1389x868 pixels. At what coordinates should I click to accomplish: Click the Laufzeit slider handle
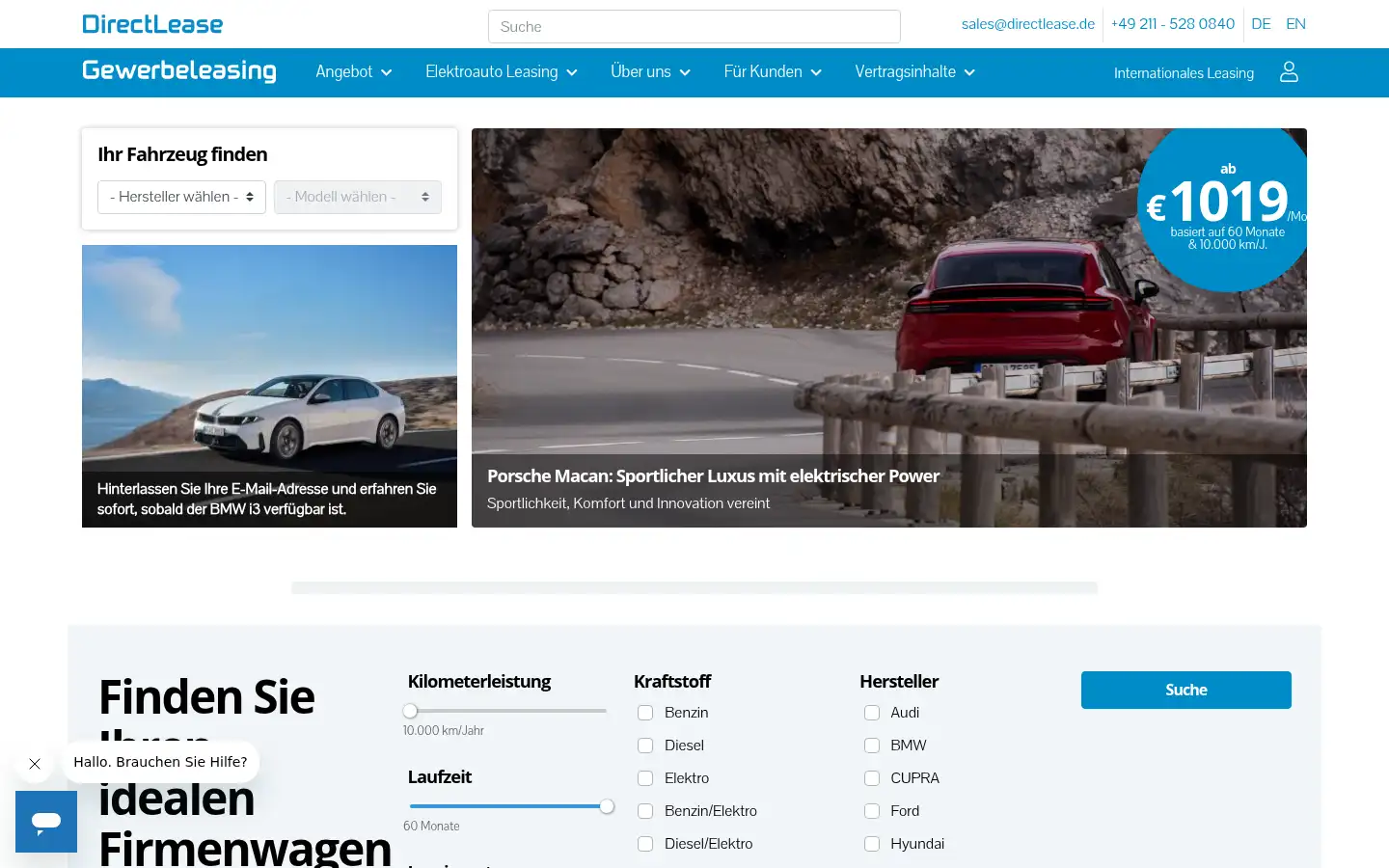[607, 806]
